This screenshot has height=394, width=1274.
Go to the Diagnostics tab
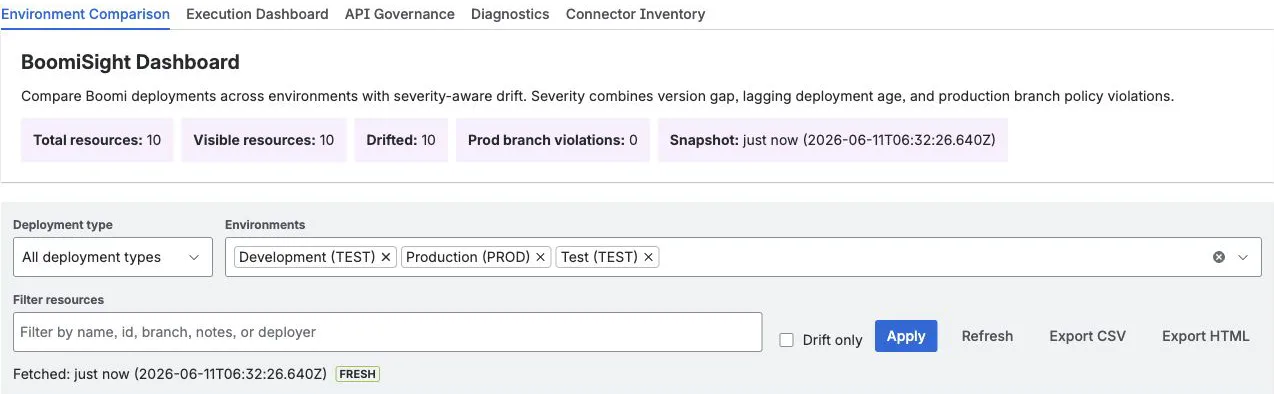(x=510, y=14)
